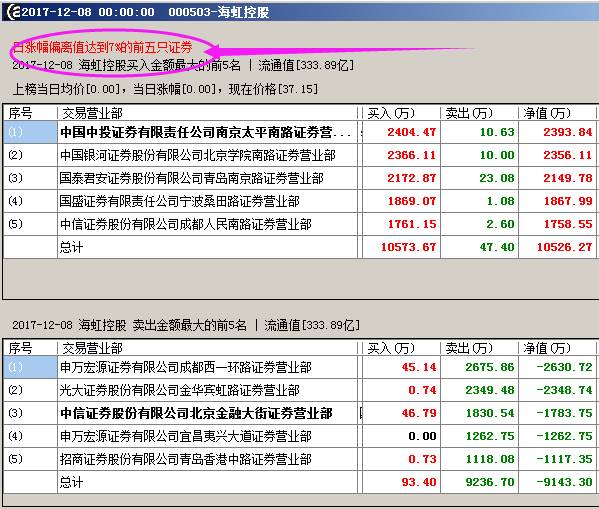
Task: Click sell amount 23.08
Action: click(x=497, y=178)
